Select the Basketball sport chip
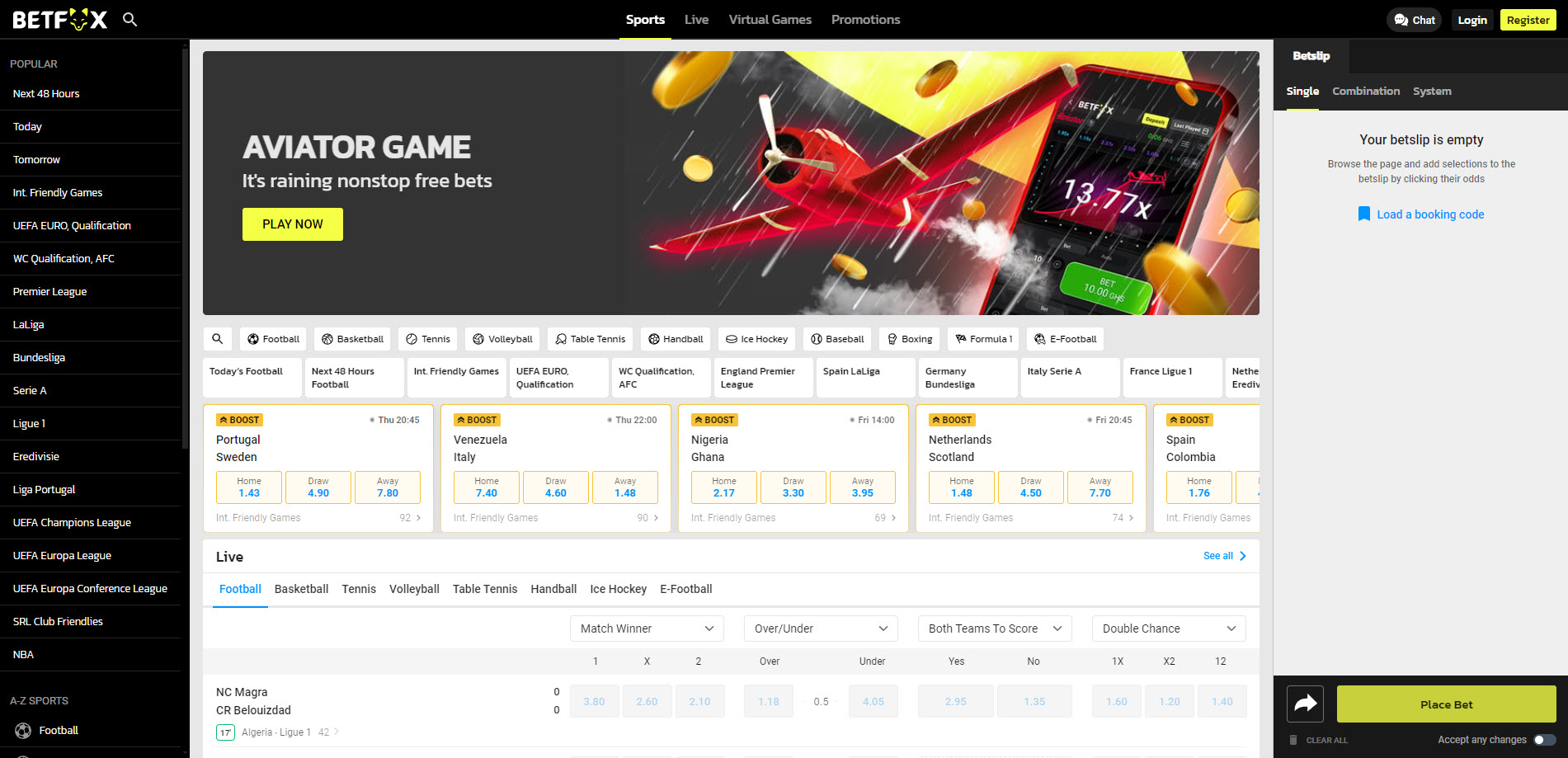This screenshot has width=1568, height=758. pos(352,339)
